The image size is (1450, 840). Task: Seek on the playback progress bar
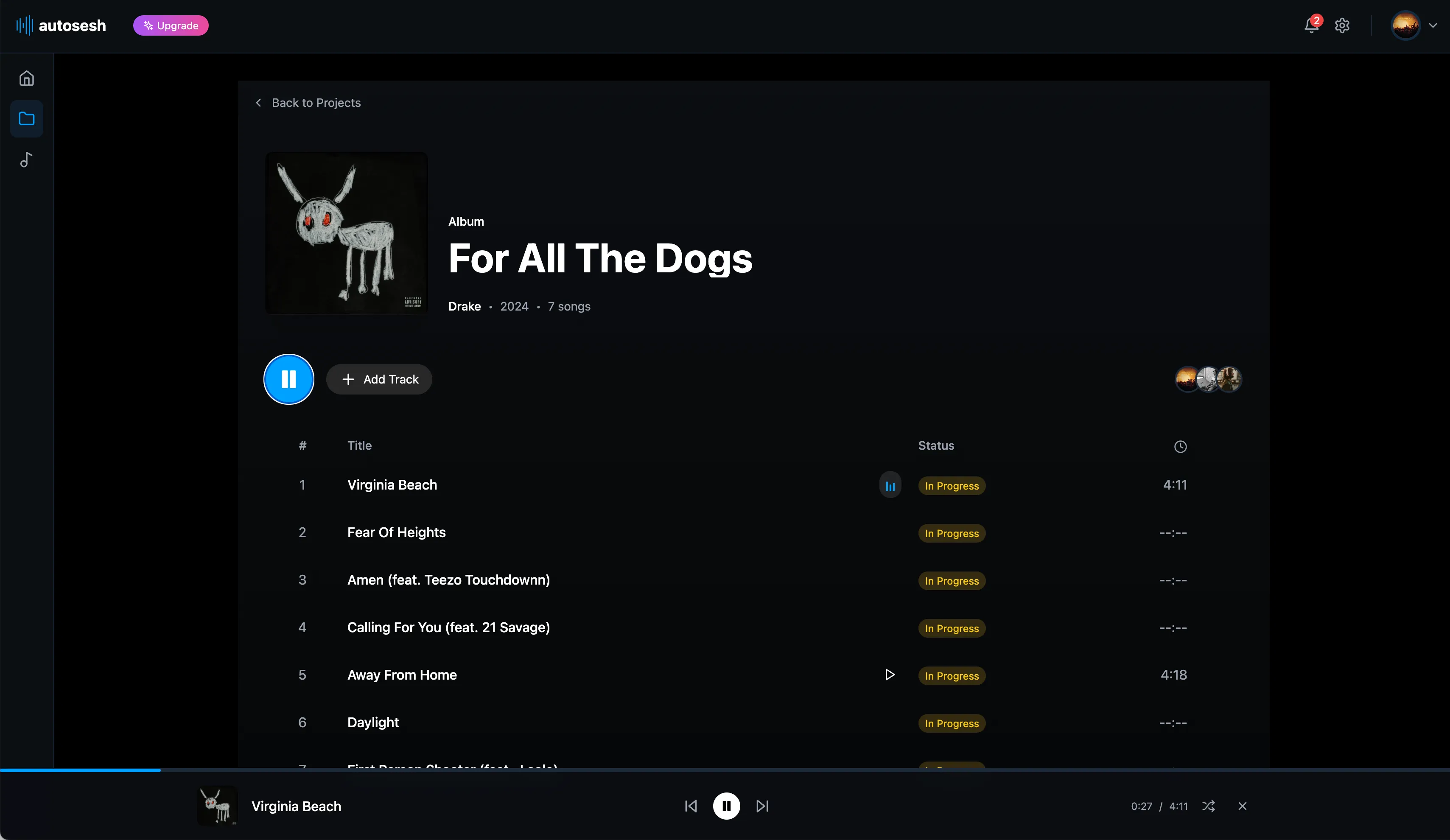725,770
